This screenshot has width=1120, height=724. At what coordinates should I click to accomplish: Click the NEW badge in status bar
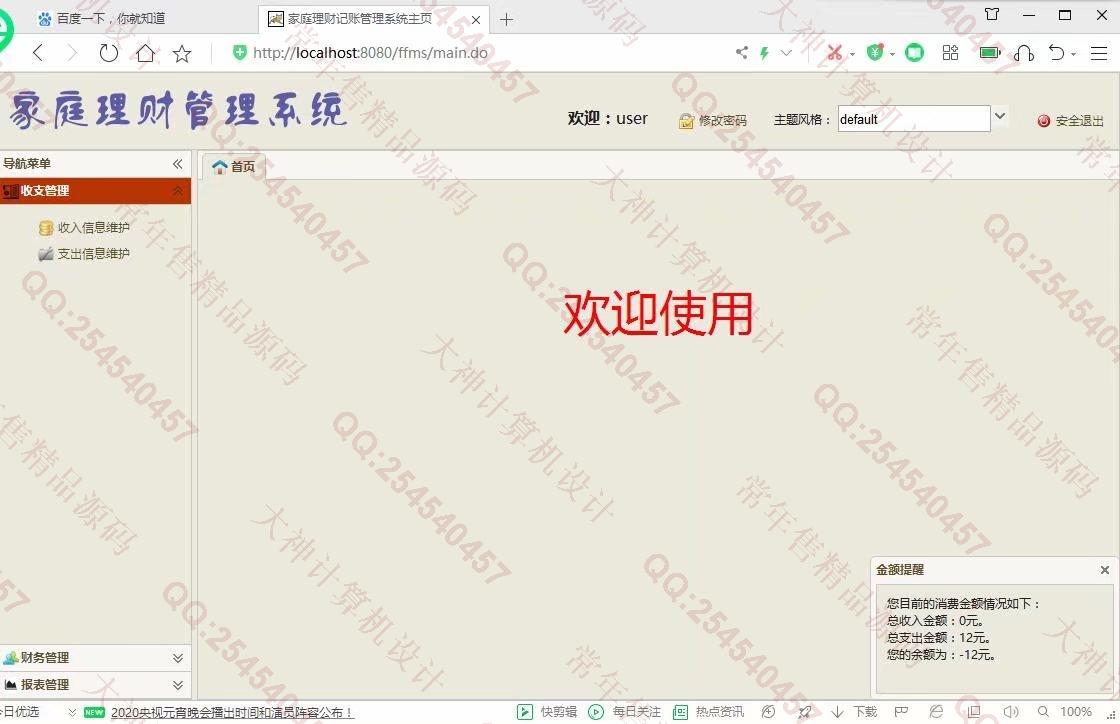[94, 712]
